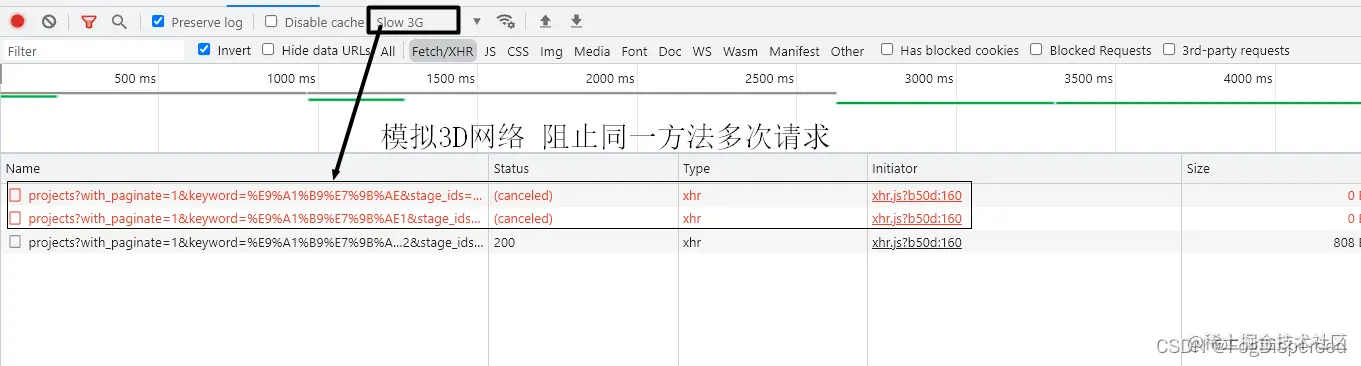Viewport: 1361px width, 366px height.
Task: Select the Font filter type
Action: click(634, 51)
